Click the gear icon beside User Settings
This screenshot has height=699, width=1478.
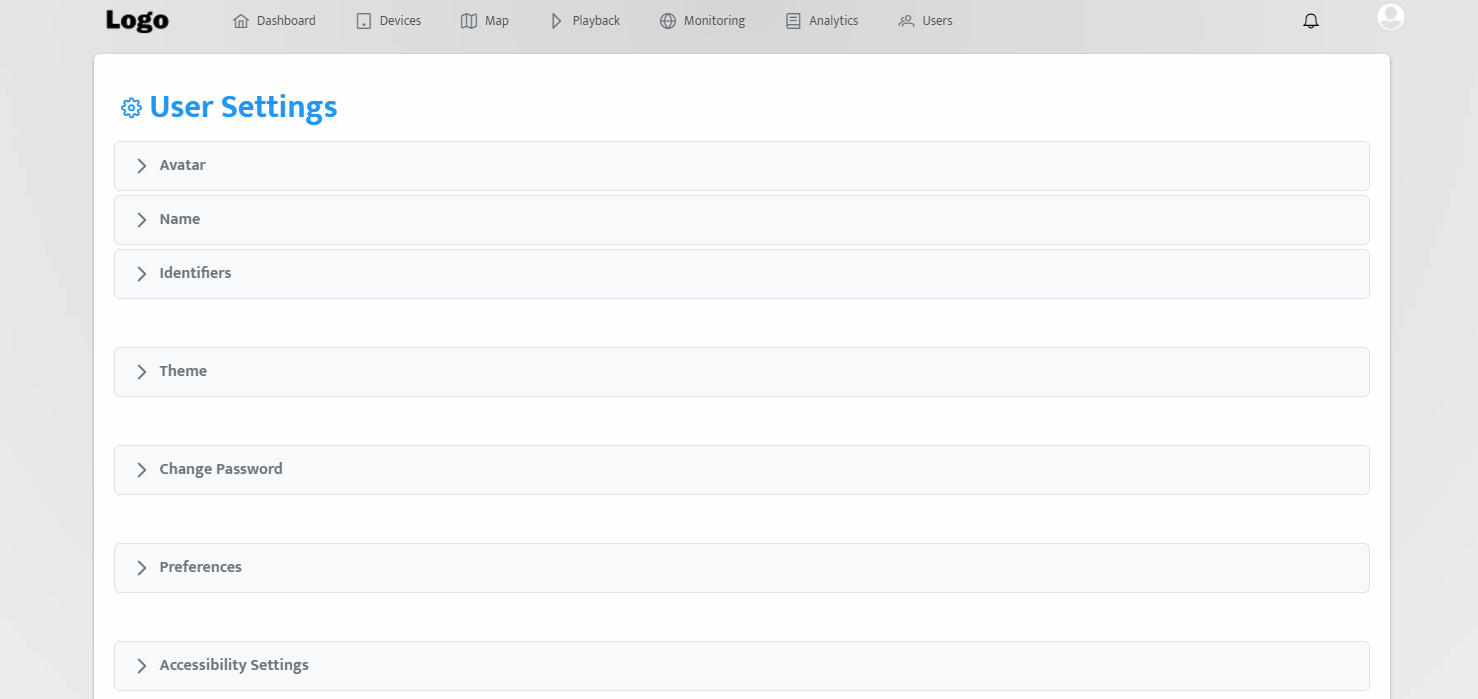coord(131,108)
